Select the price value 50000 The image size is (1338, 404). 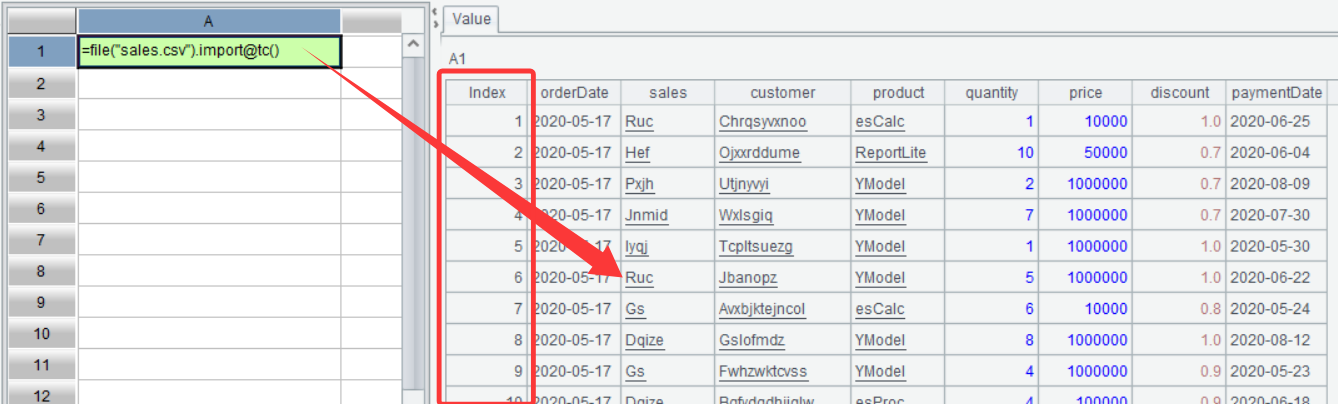1107,153
